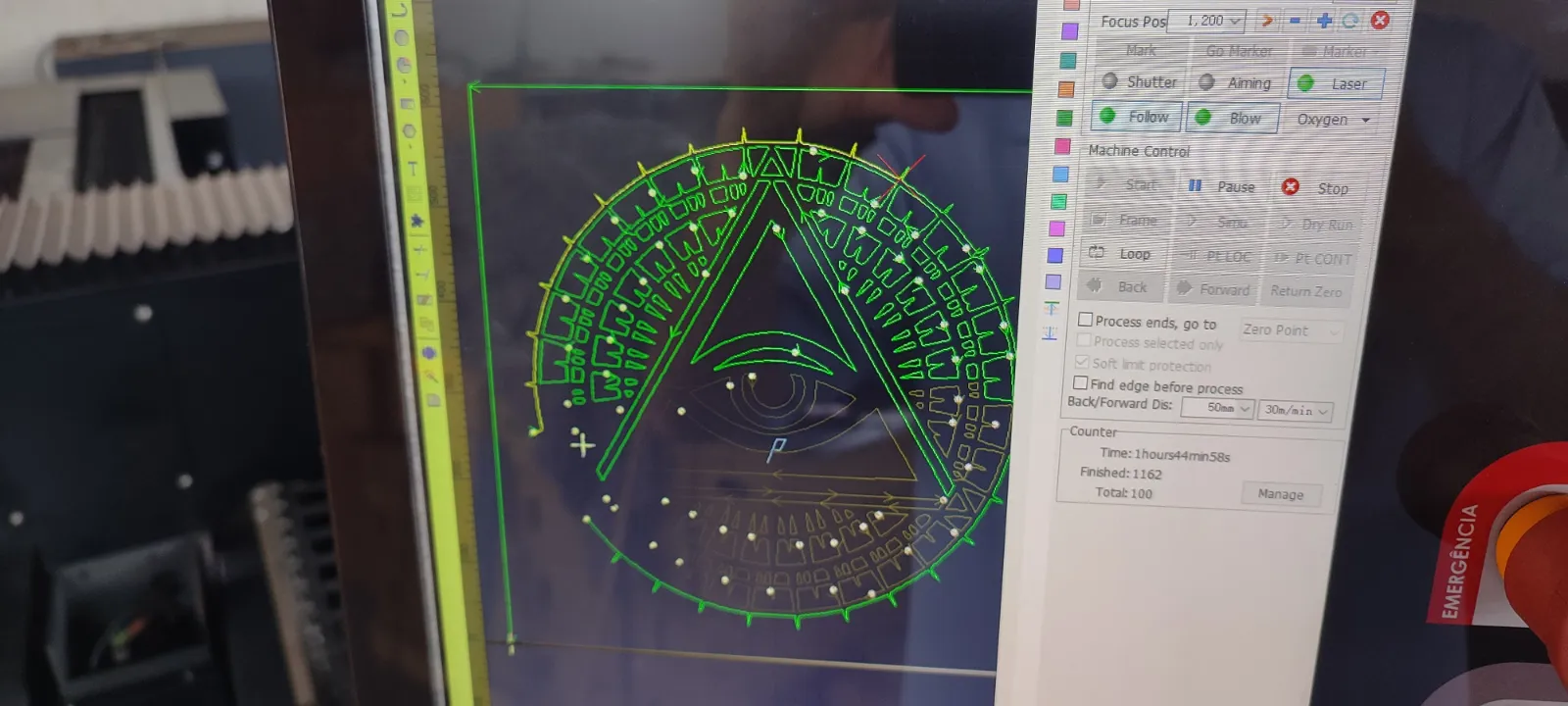Click the blue minus icon beside Focus Pos
This screenshot has height=706, width=1568.
(1296, 20)
